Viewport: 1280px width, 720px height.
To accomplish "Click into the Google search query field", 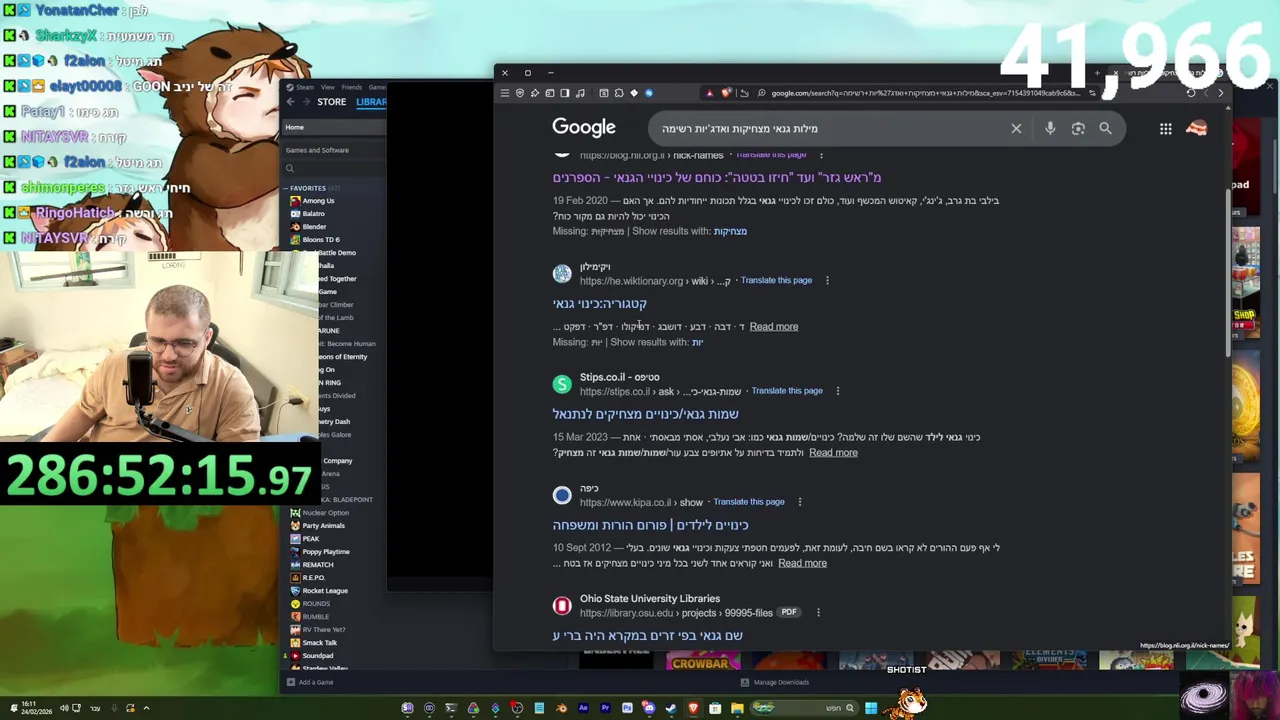I will click(x=830, y=128).
